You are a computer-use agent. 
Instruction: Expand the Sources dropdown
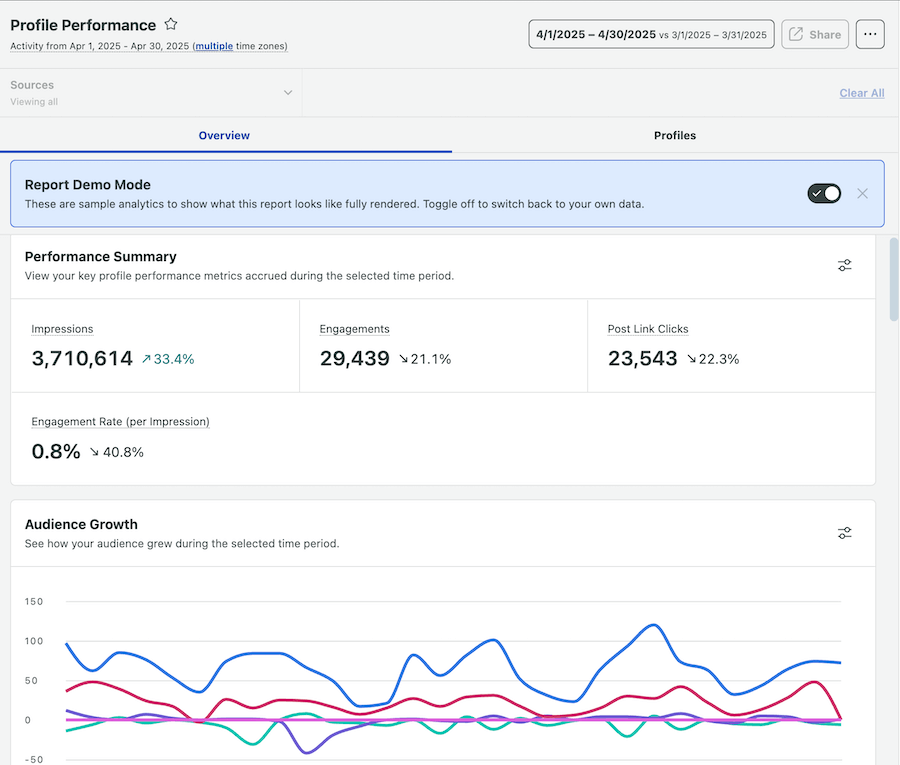(x=288, y=93)
